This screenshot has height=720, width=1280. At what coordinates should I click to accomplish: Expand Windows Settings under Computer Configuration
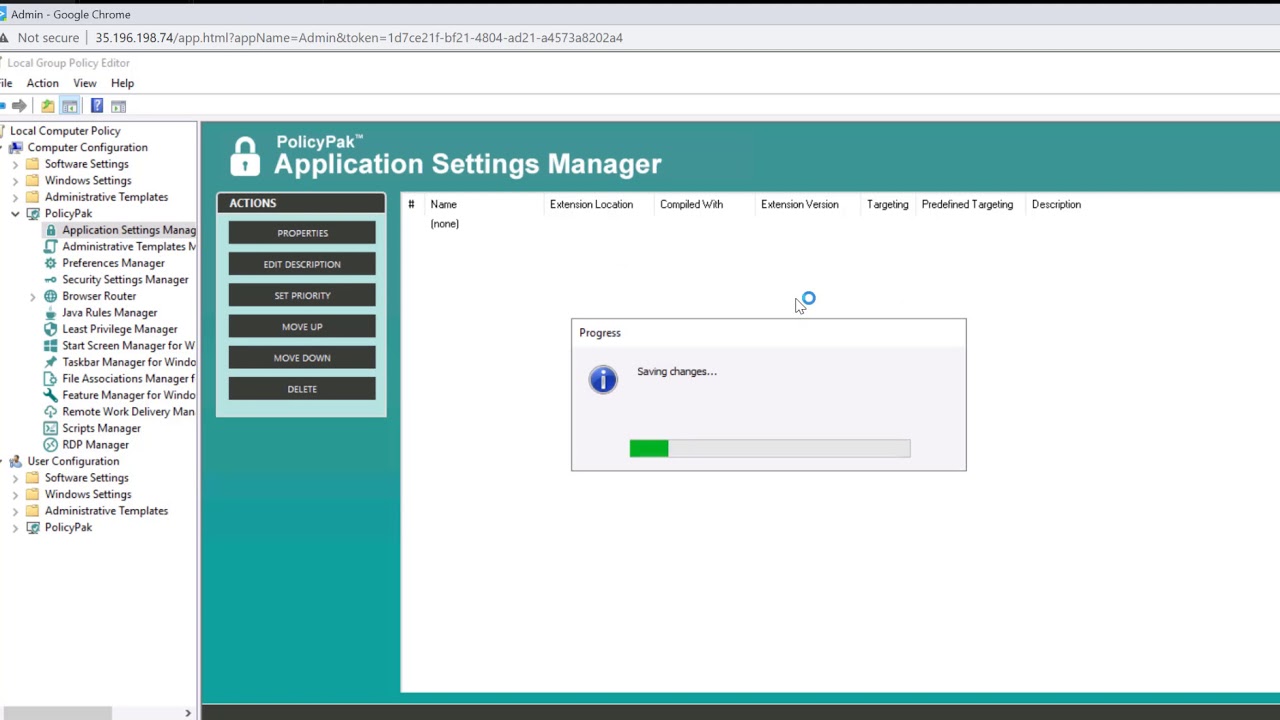coord(15,181)
